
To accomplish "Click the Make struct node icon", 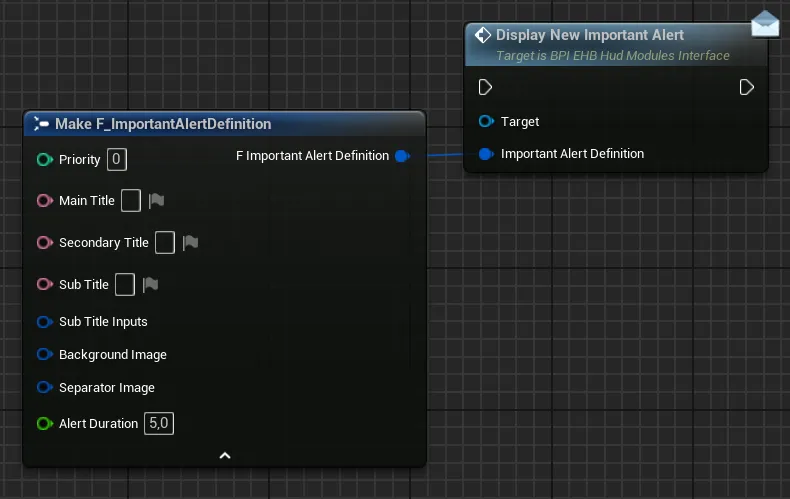I will [41, 123].
